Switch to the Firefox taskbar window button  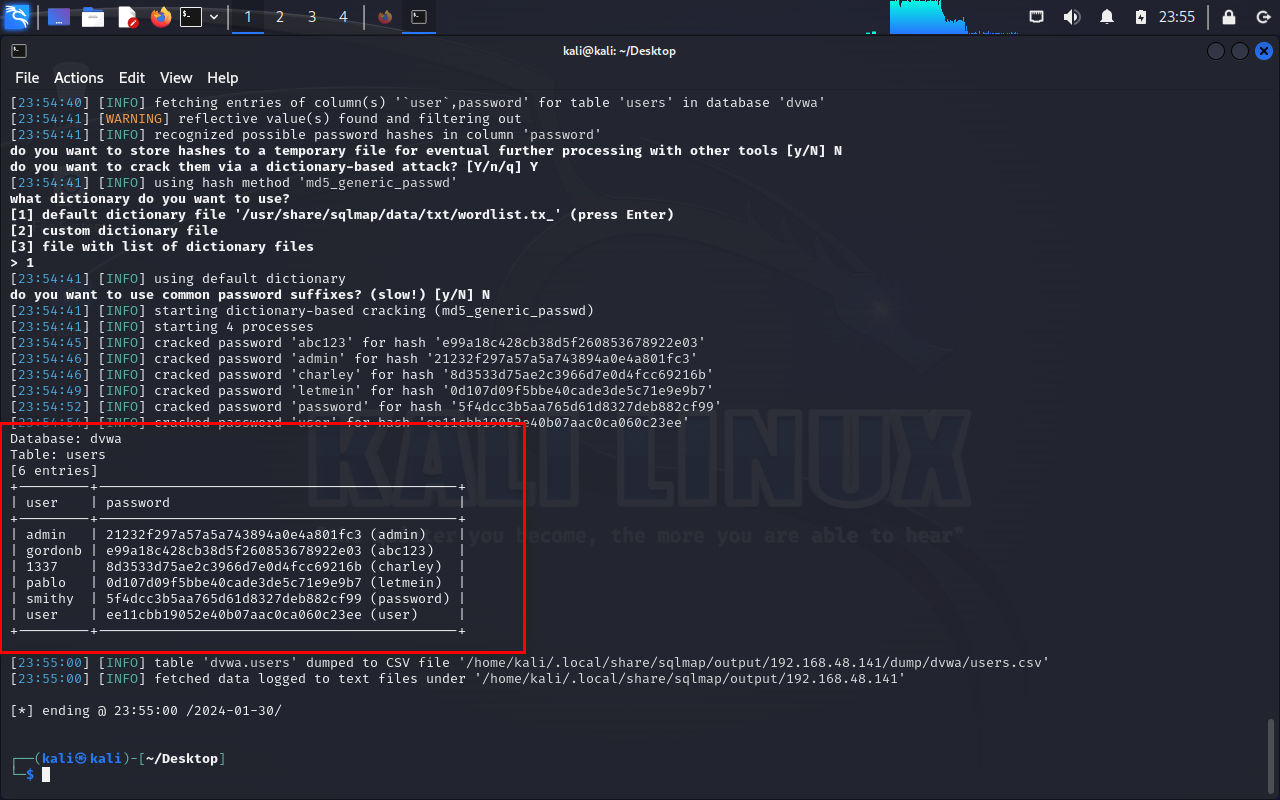pos(386,17)
